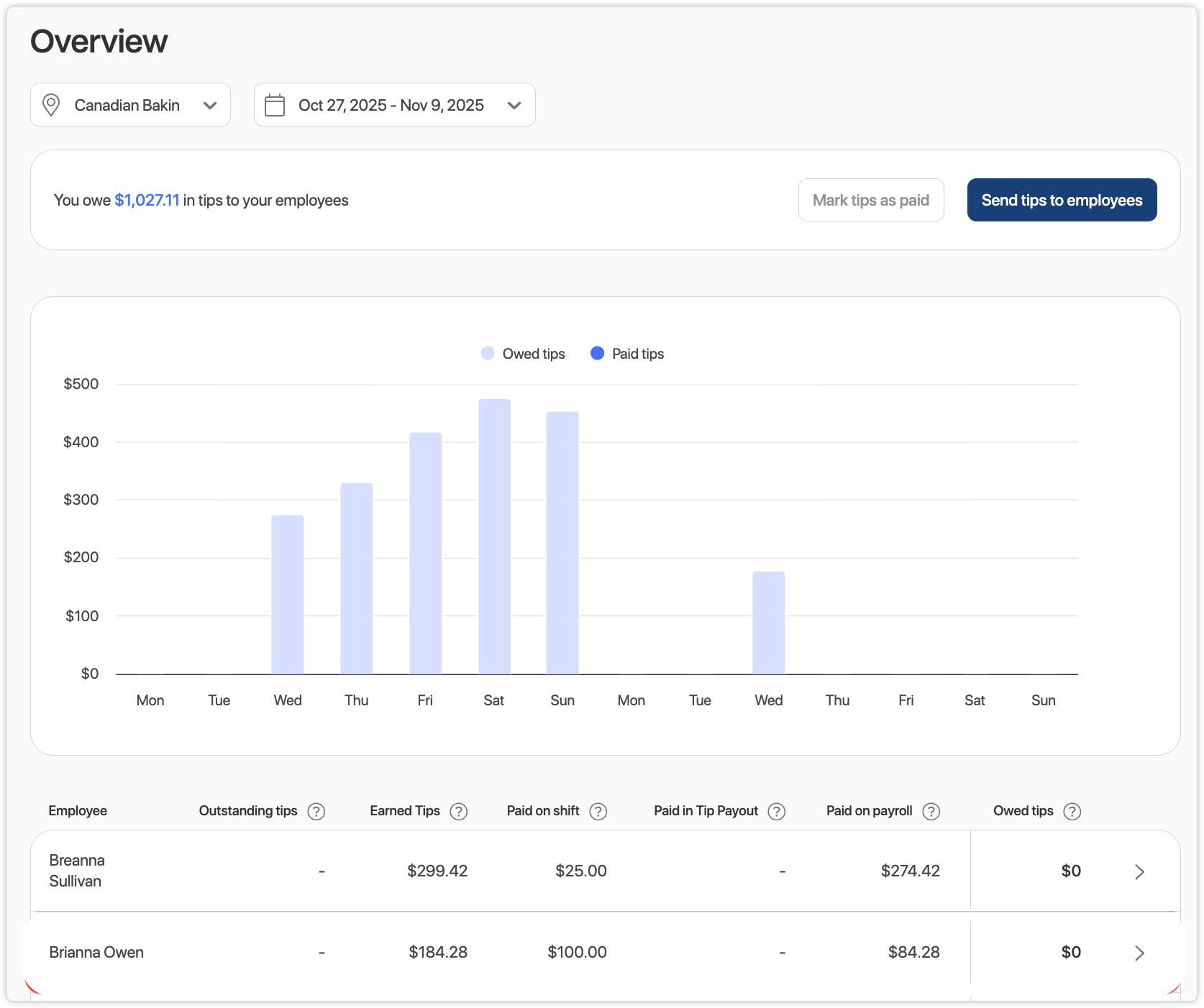Click the help icon beside Owed tips column

[x=1072, y=811]
